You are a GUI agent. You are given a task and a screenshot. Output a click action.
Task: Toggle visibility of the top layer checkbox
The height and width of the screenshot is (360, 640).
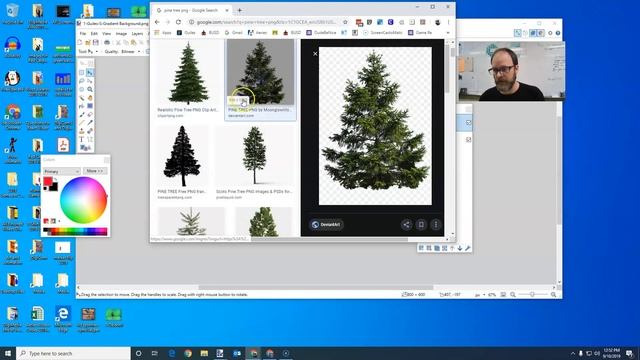tap(468, 122)
